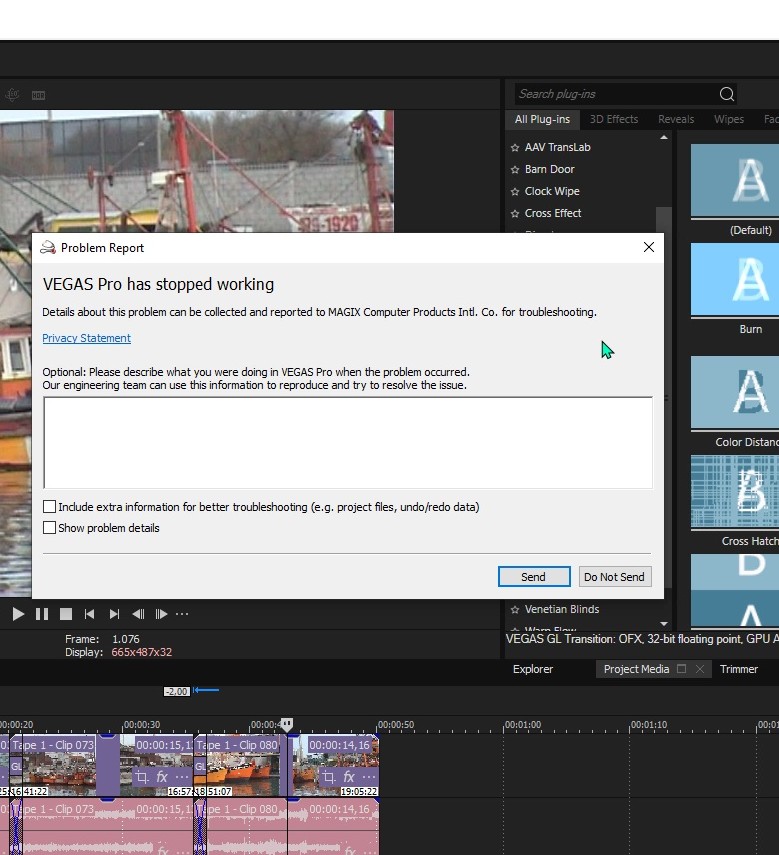Click the GL transition badge on Clip 080

coord(200,766)
